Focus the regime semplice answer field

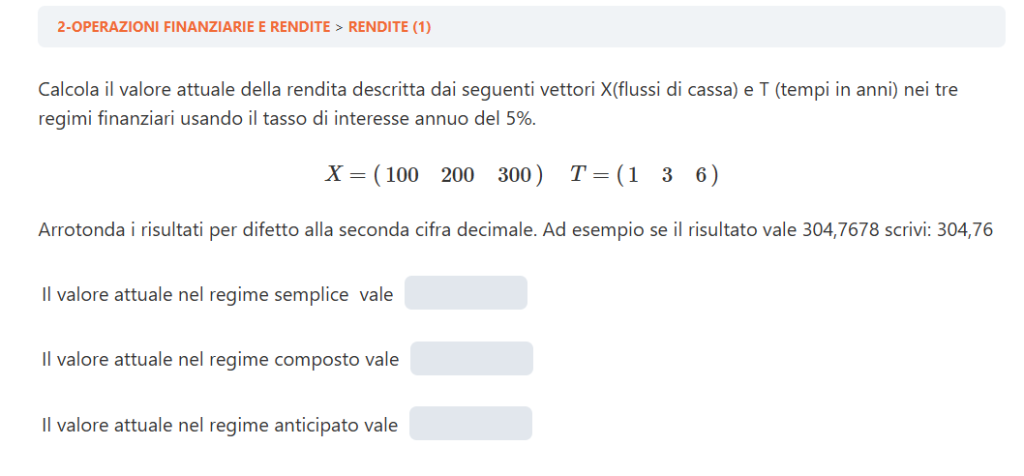pyautogui.click(x=465, y=293)
